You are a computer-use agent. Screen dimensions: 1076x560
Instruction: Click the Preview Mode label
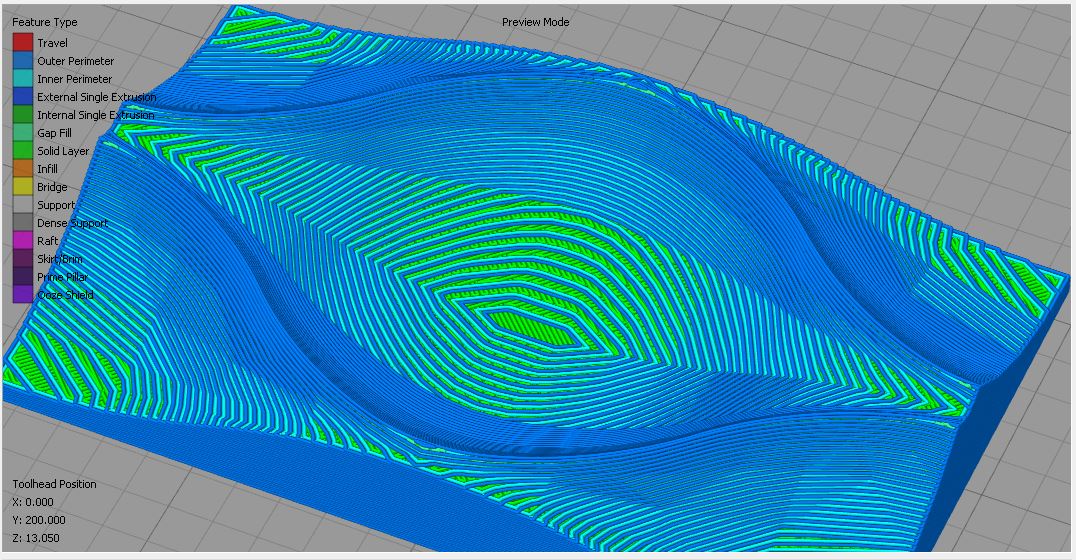click(535, 22)
